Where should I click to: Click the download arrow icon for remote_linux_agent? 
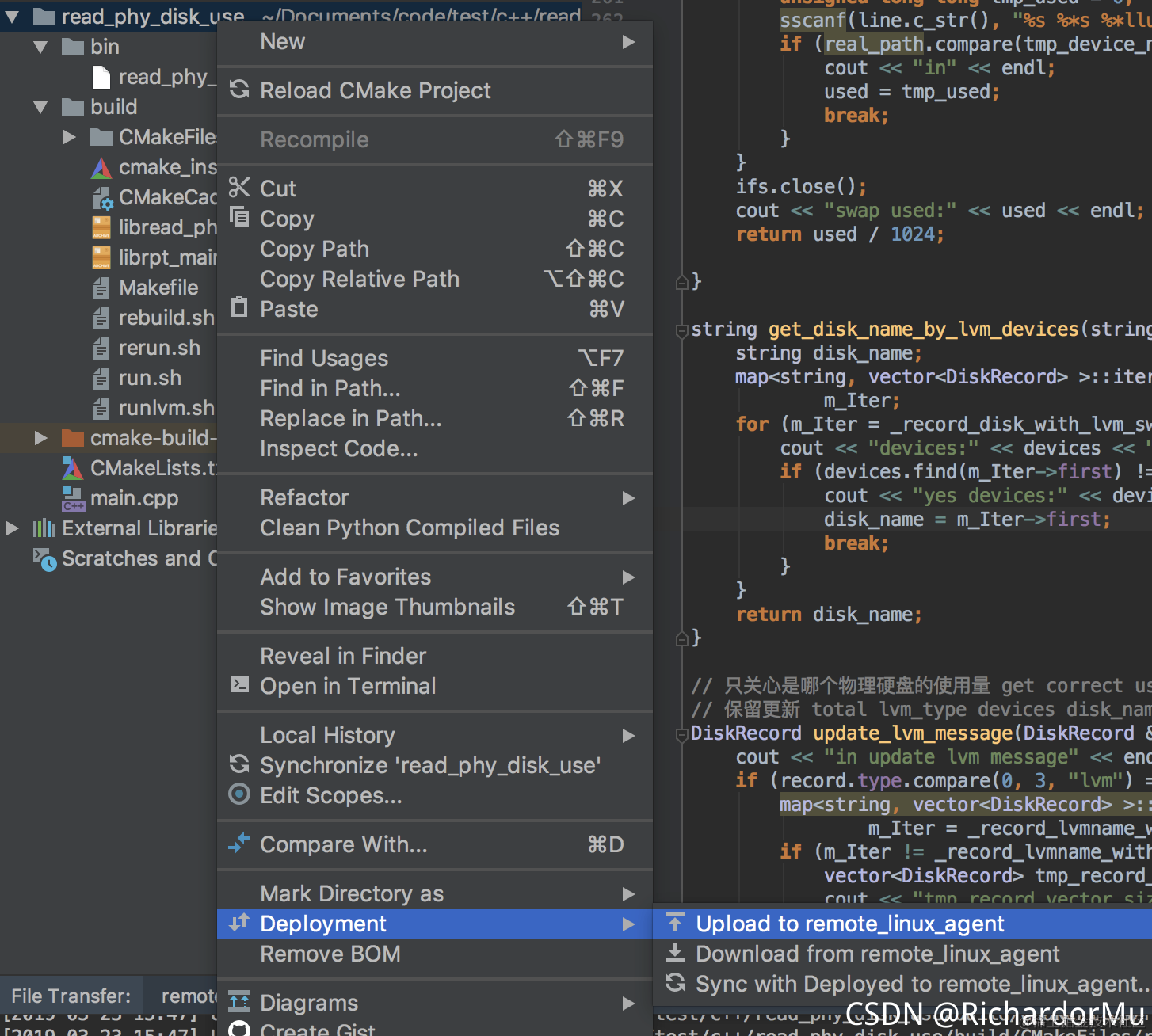pos(675,952)
